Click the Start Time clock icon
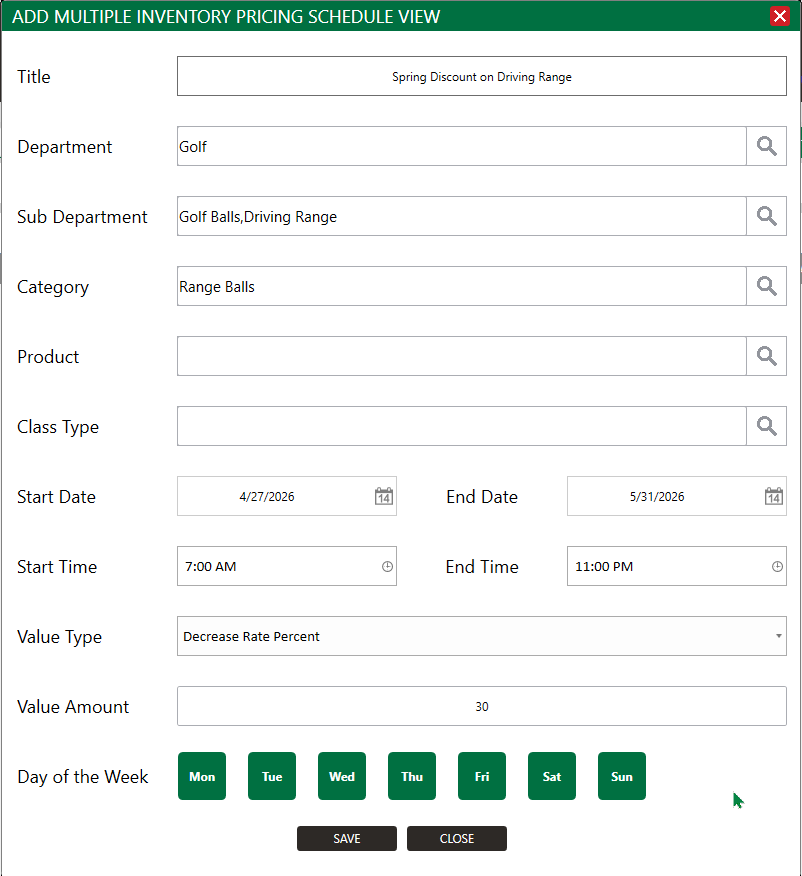This screenshot has height=876, width=802. [387, 566]
